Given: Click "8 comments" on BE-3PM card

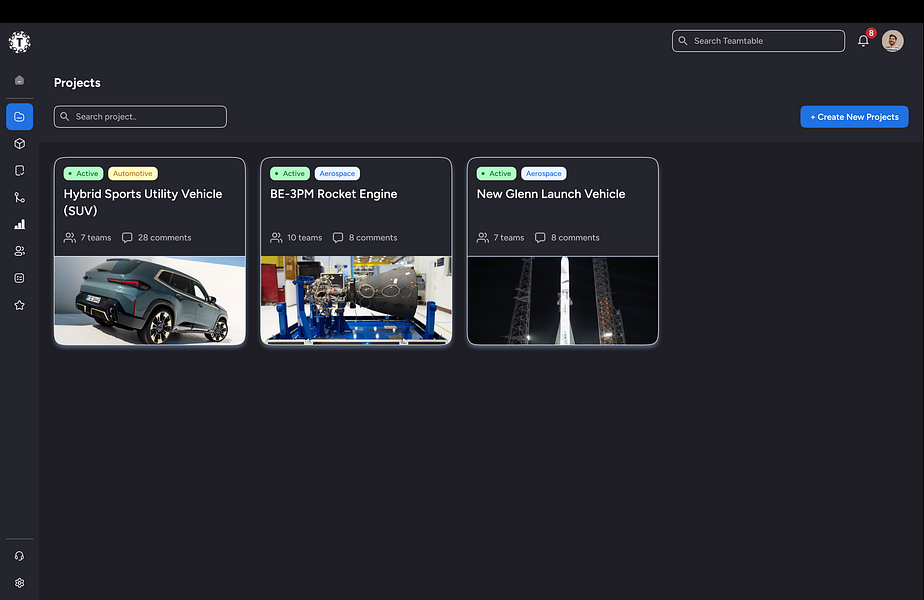Looking at the screenshot, I should coord(373,238).
